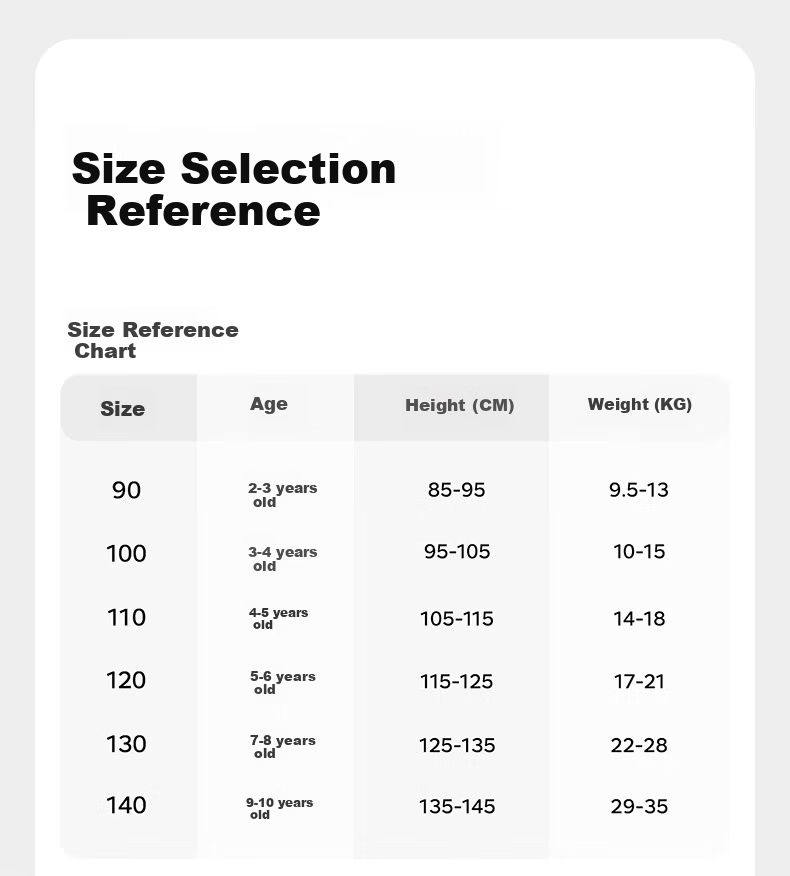Click the Size Selection Reference title
This screenshot has height=876, width=790.
click(x=234, y=190)
